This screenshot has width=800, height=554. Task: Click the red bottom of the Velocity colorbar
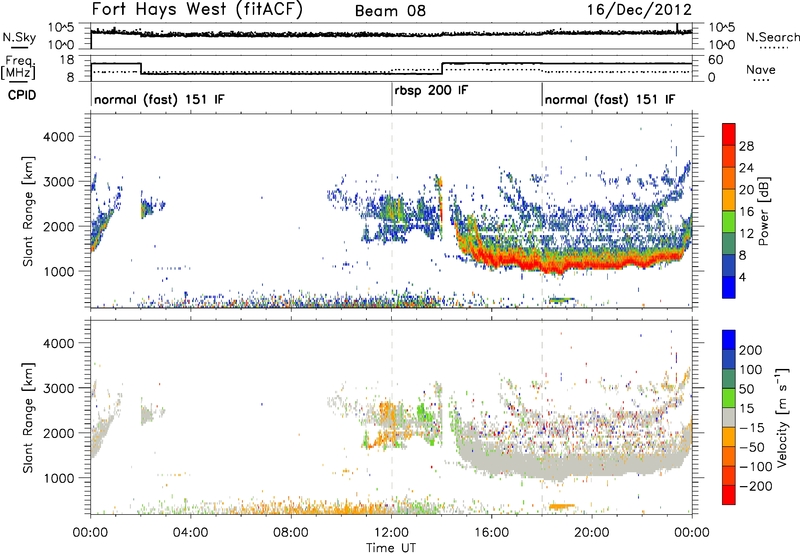[x=729, y=494]
